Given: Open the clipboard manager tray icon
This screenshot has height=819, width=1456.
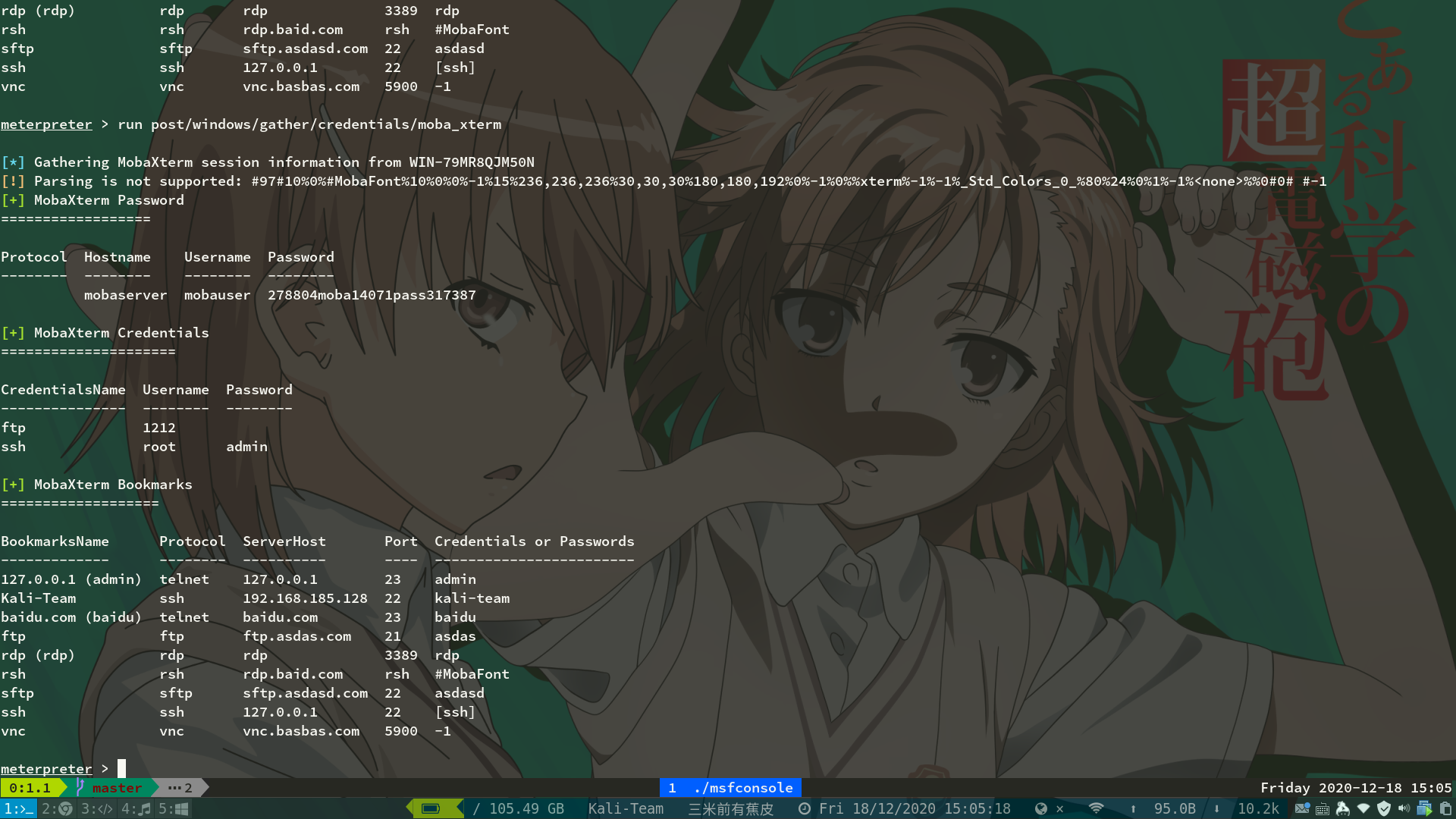Looking at the screenshot, I should (x=1445, y=809).
